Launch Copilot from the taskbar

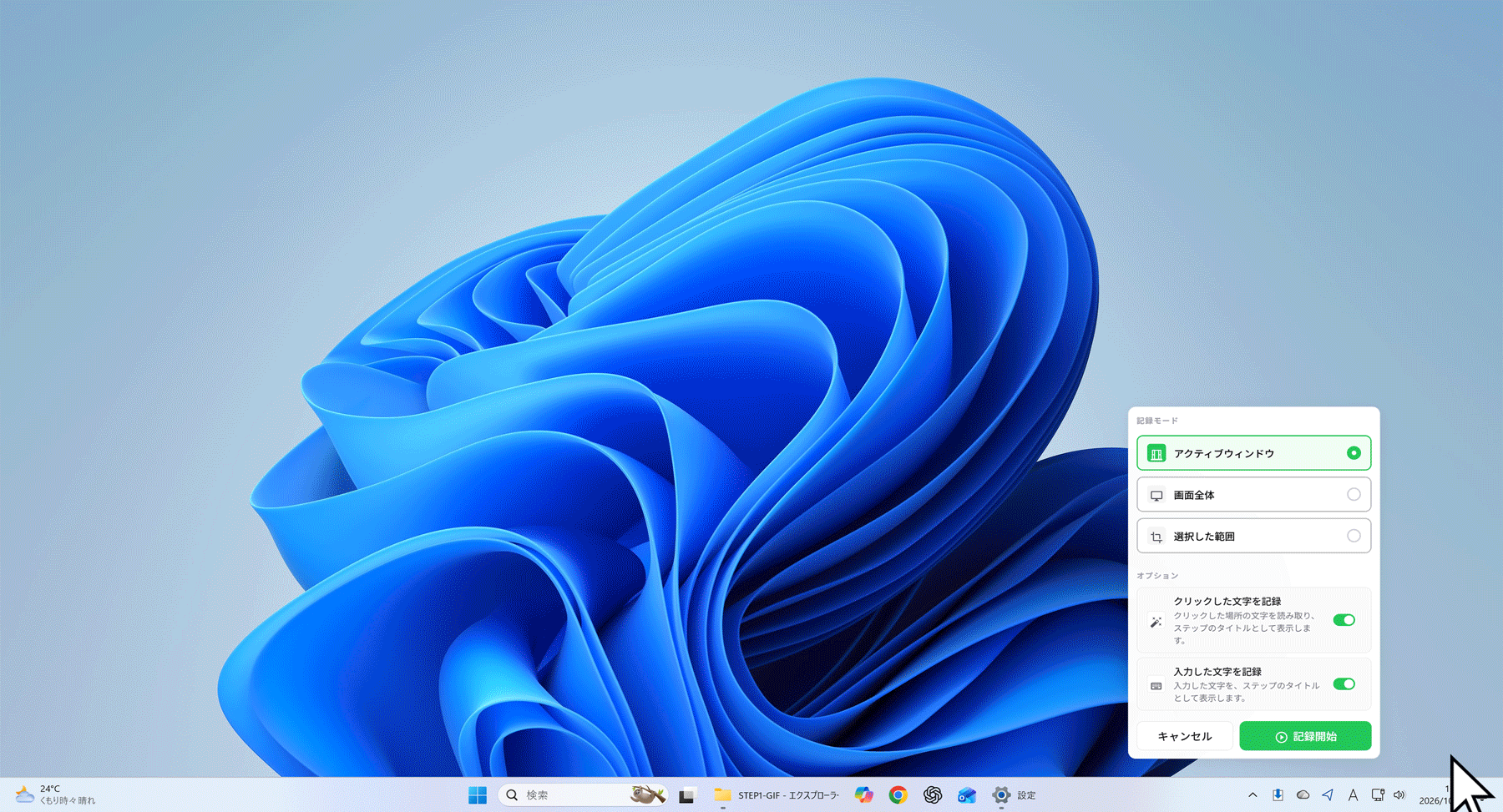(x=863, y=795)
